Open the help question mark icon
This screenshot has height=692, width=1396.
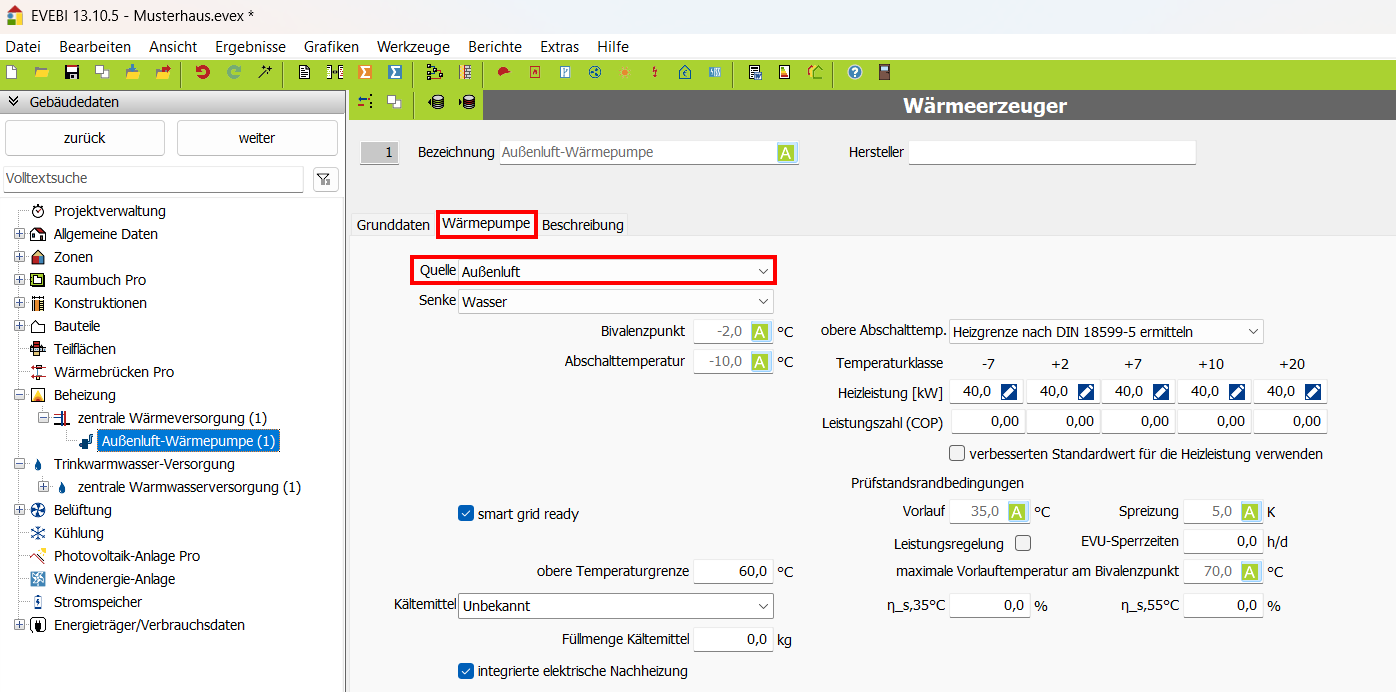tap(855, 72)
